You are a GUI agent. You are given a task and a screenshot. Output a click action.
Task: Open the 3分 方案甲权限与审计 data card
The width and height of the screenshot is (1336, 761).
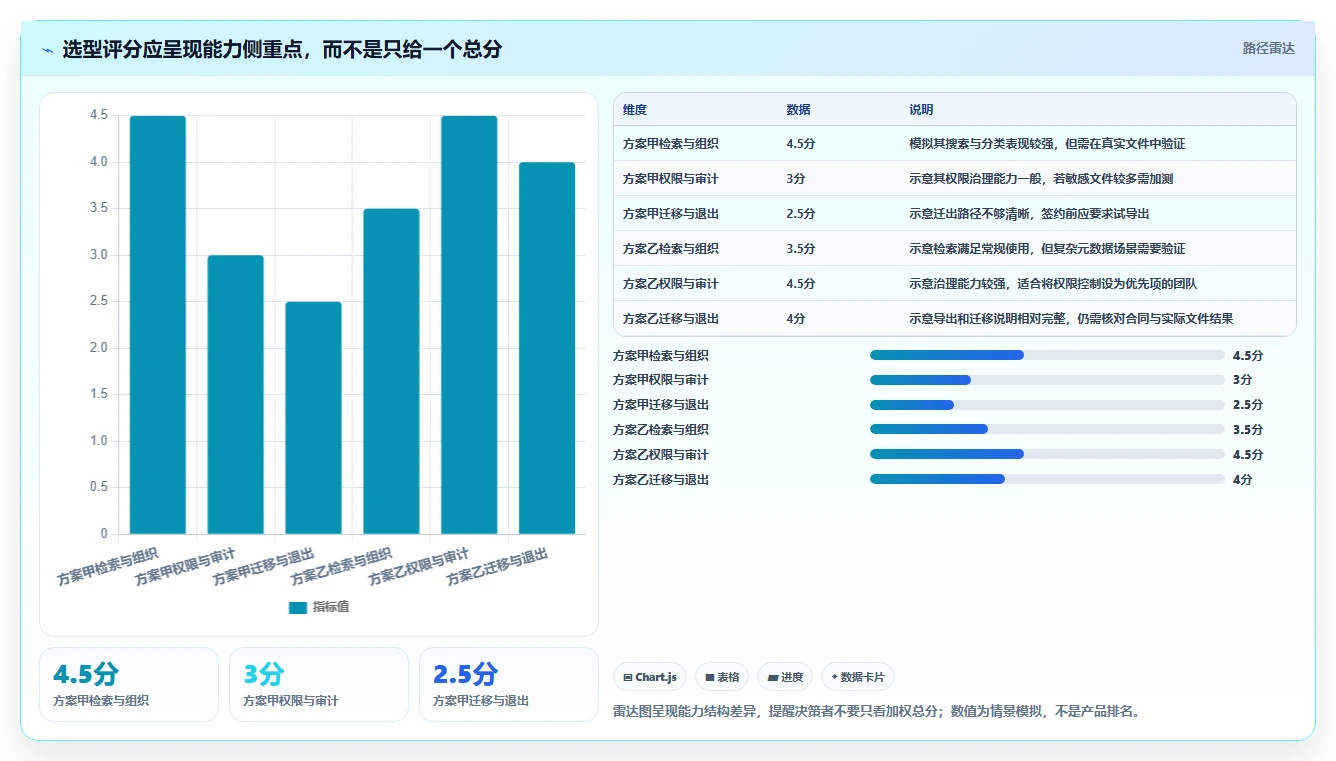click(319, 684)
